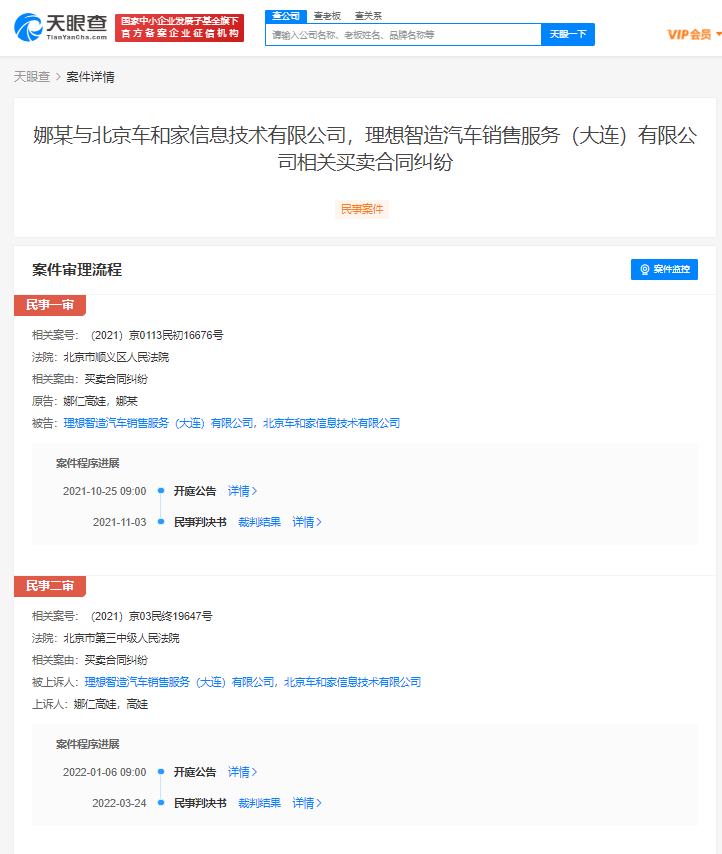Viewport: 722px width, 854px height.
Task: Open the VIP会员 dropdown menu
Action: [694, 34]
